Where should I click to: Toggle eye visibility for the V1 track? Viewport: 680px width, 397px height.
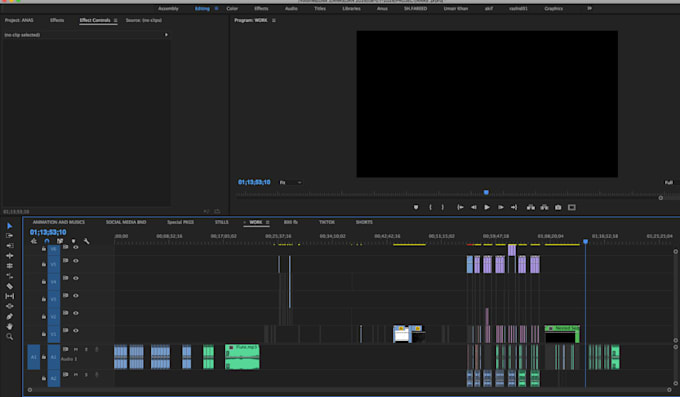pos(76,331)
